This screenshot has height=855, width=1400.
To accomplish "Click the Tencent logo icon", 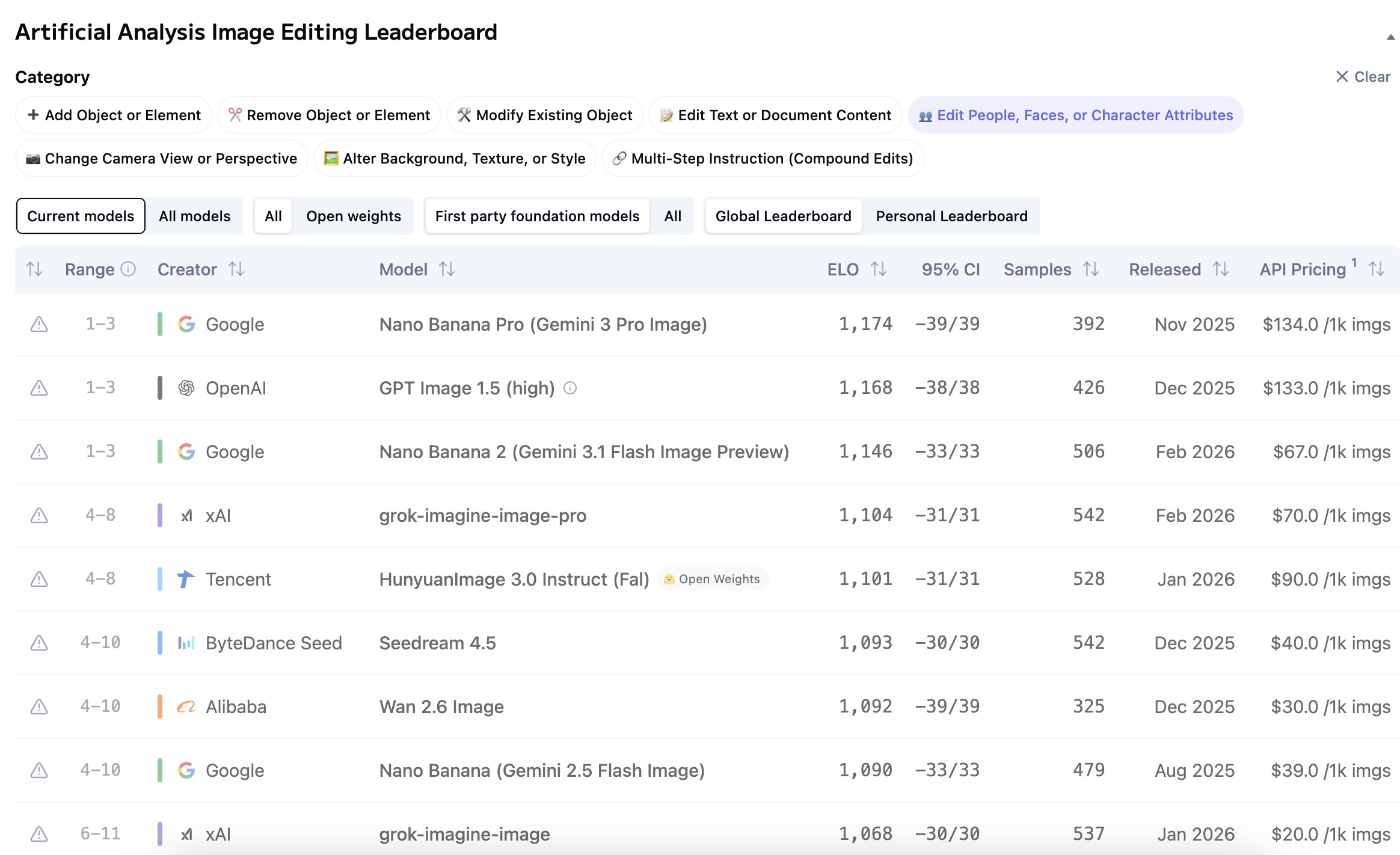I will pos(186,579).
